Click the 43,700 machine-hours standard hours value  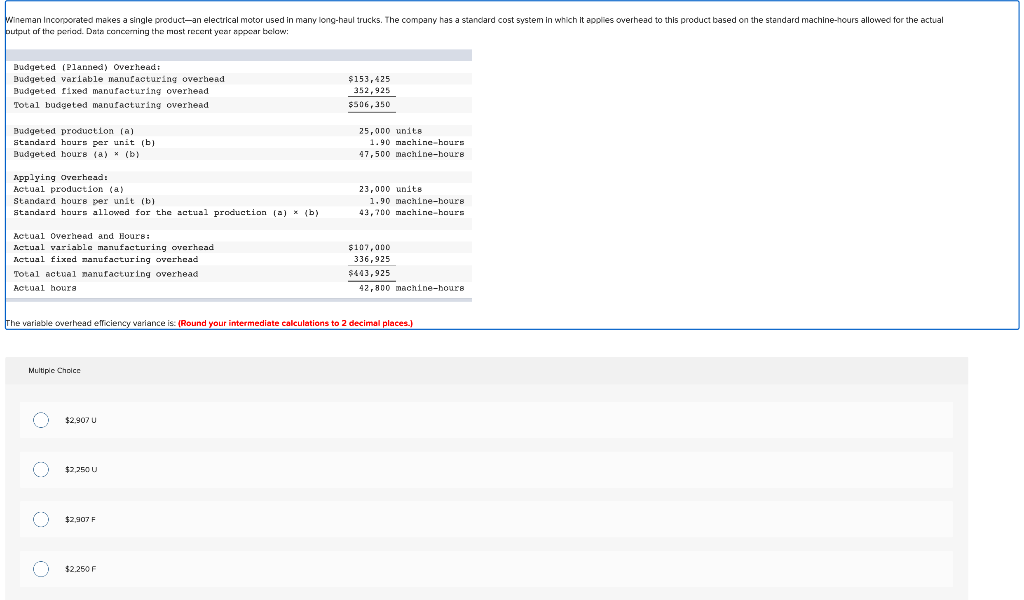coord(411,212)
